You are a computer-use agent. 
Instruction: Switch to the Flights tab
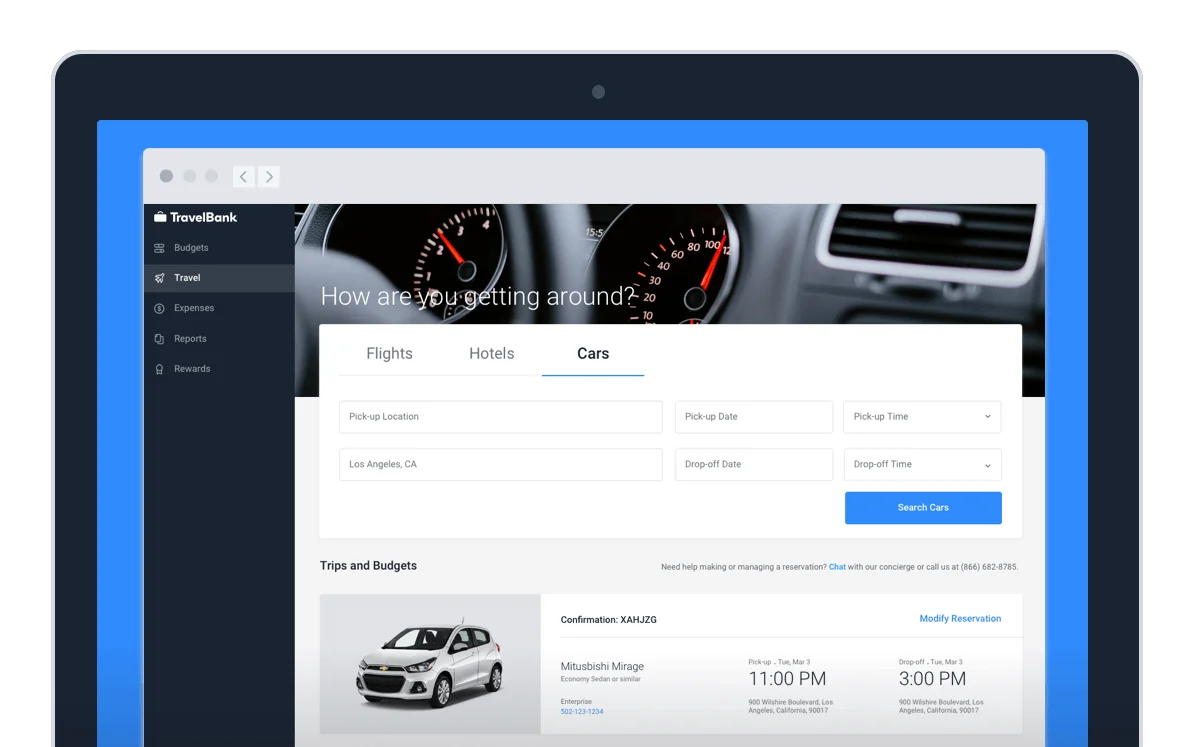point(389,354)
